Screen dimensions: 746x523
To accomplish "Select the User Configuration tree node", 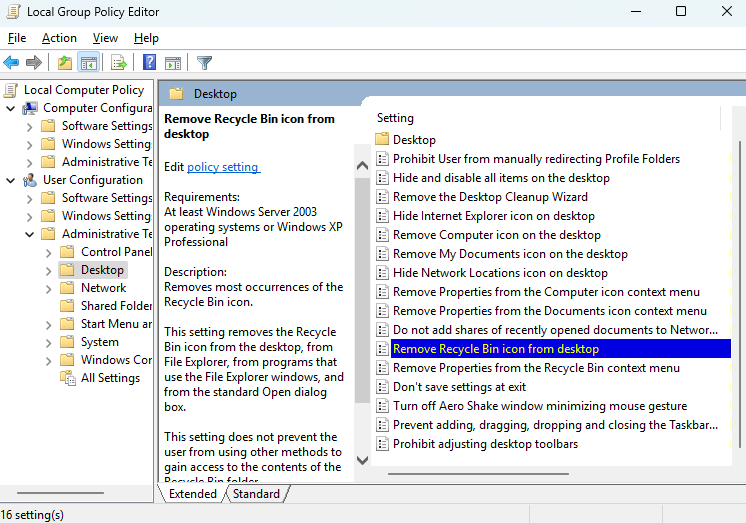I will (x=92, y=180).
